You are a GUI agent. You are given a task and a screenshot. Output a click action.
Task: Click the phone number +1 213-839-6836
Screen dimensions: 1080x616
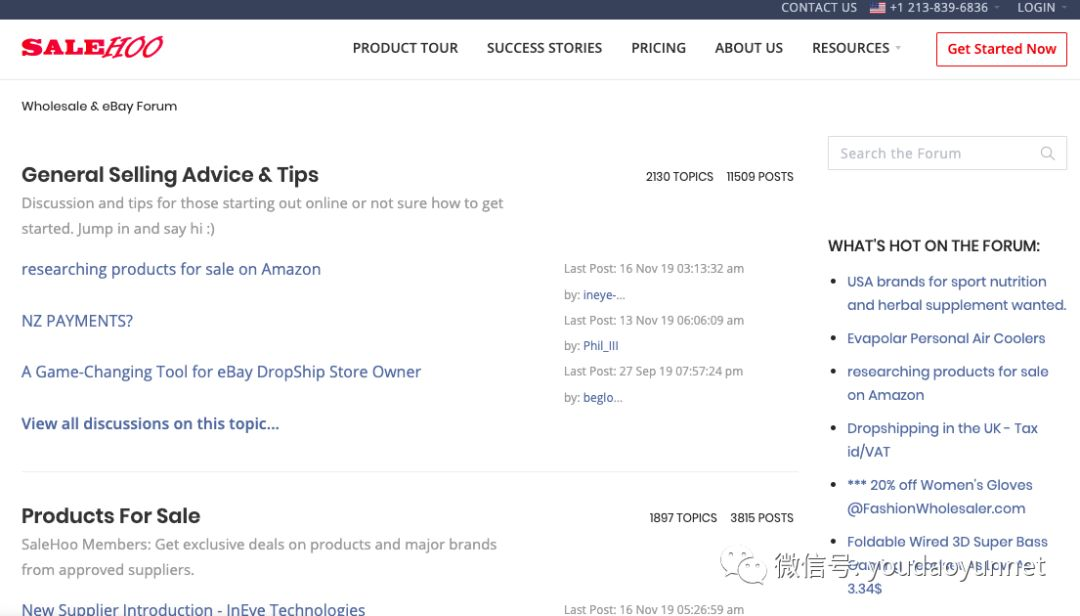click(939, 8)
